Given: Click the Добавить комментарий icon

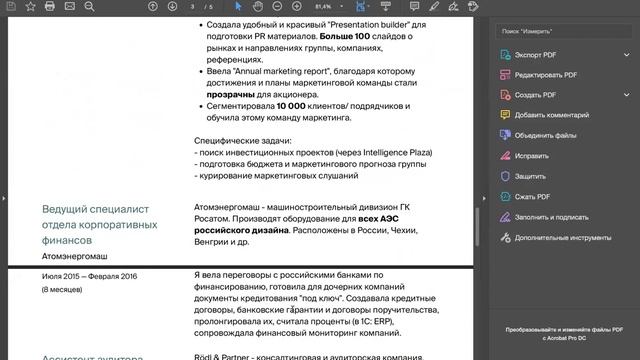Looking at the screenshot, I should tap(505, 115).
